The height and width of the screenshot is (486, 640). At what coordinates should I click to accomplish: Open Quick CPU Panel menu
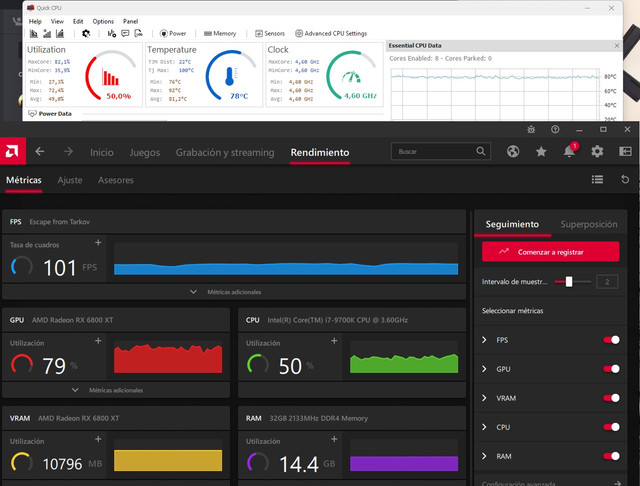click(x=131, y=21)
